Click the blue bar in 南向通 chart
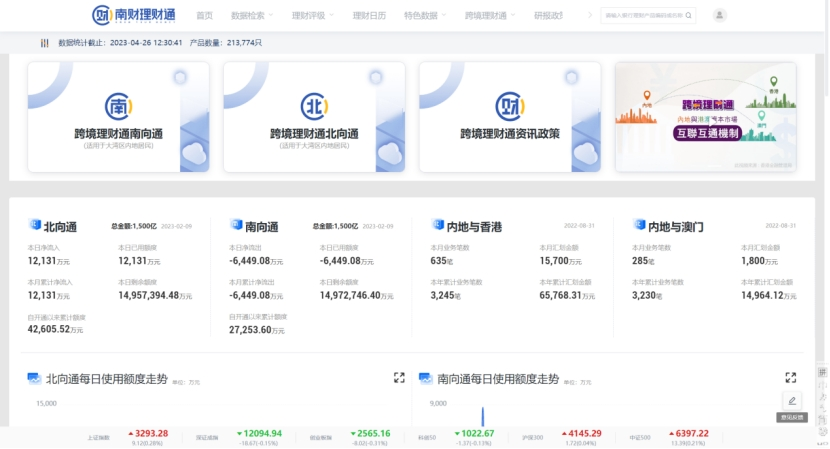The image size is (830, 449). tap(483, 416)
